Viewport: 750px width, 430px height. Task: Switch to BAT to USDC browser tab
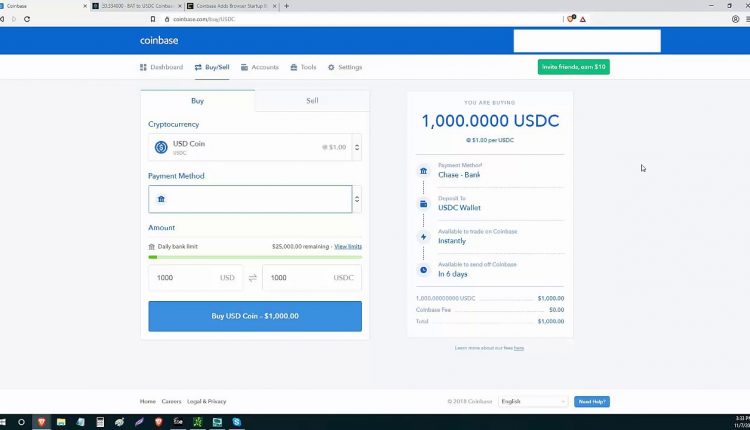click(x=137, y=6)
